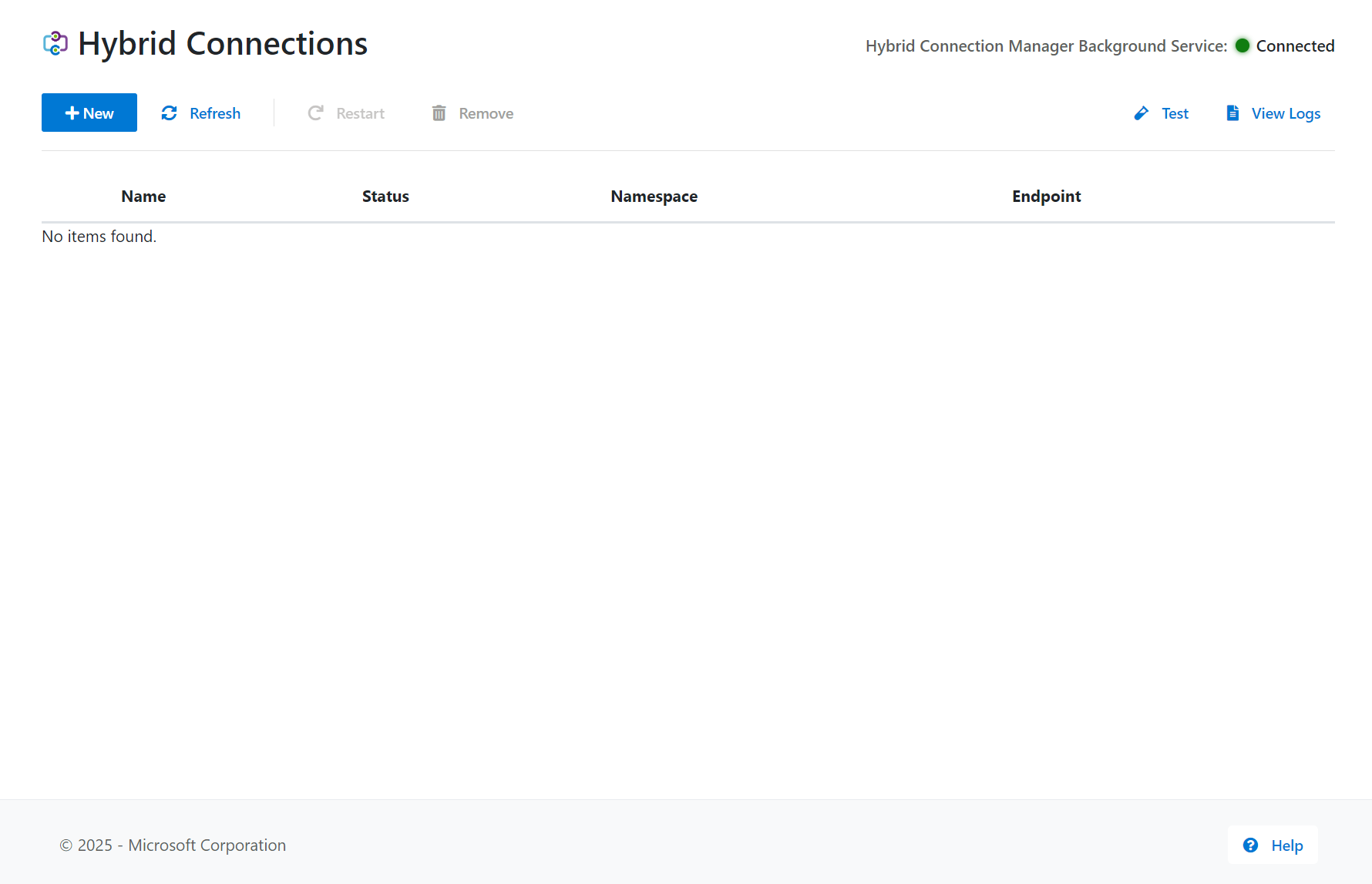Screen dimensions: 1372x884
Task: Click the Restart arrow icon
Action: 315,113
